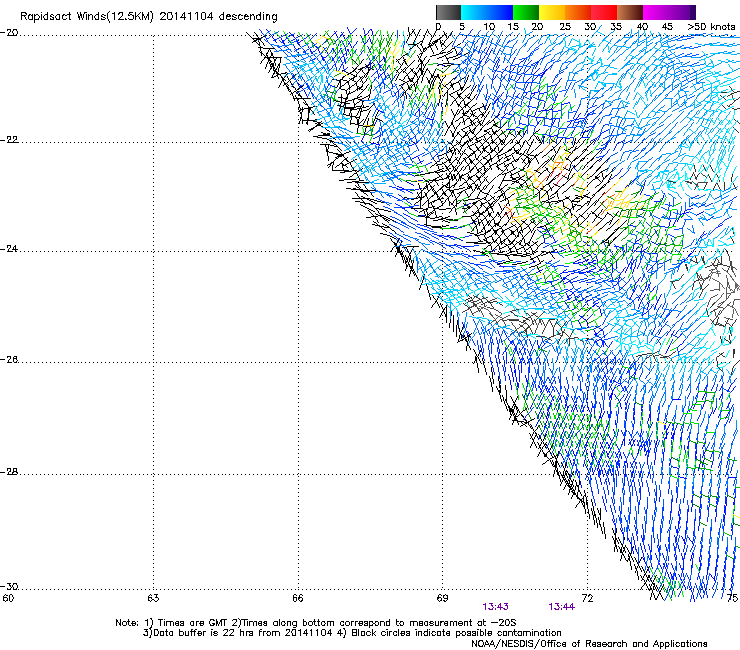Click the purple 13:44 time stamp
The height and width of the screenshot is (650, 740).
(x=562, y=607)
